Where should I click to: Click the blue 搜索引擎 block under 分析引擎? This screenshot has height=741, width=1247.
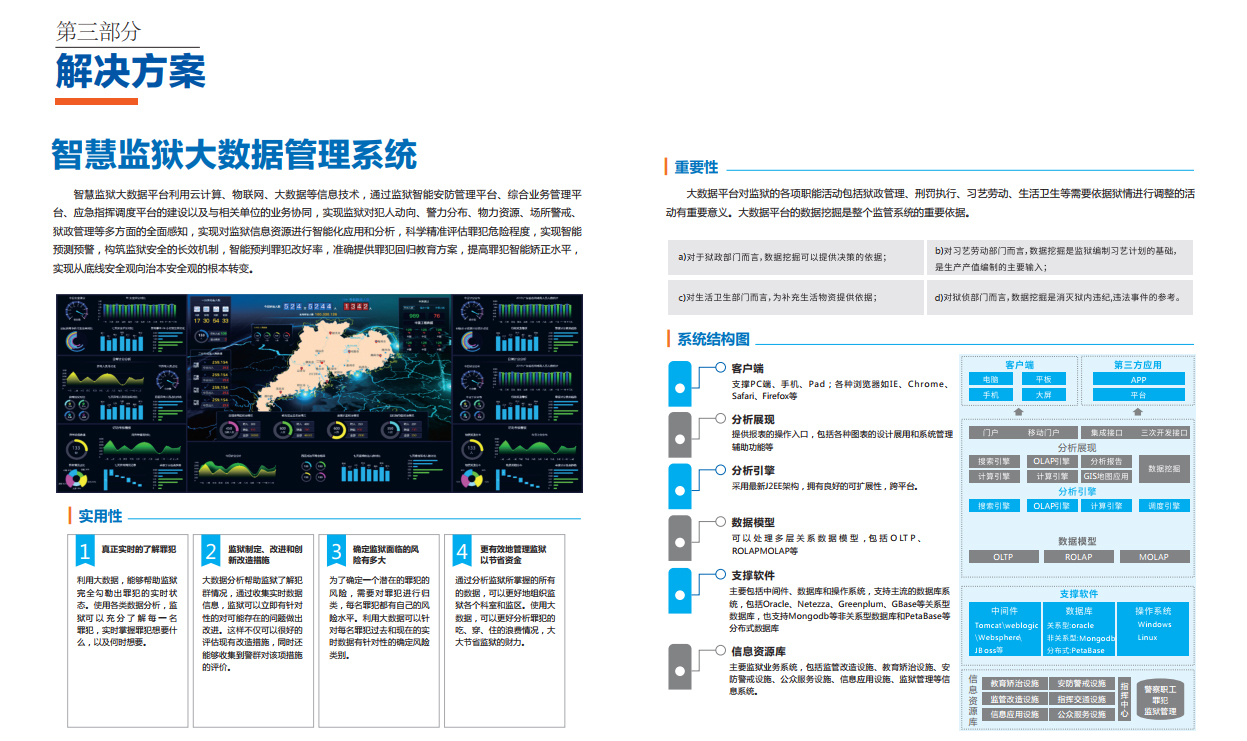(x=994, y=506)
